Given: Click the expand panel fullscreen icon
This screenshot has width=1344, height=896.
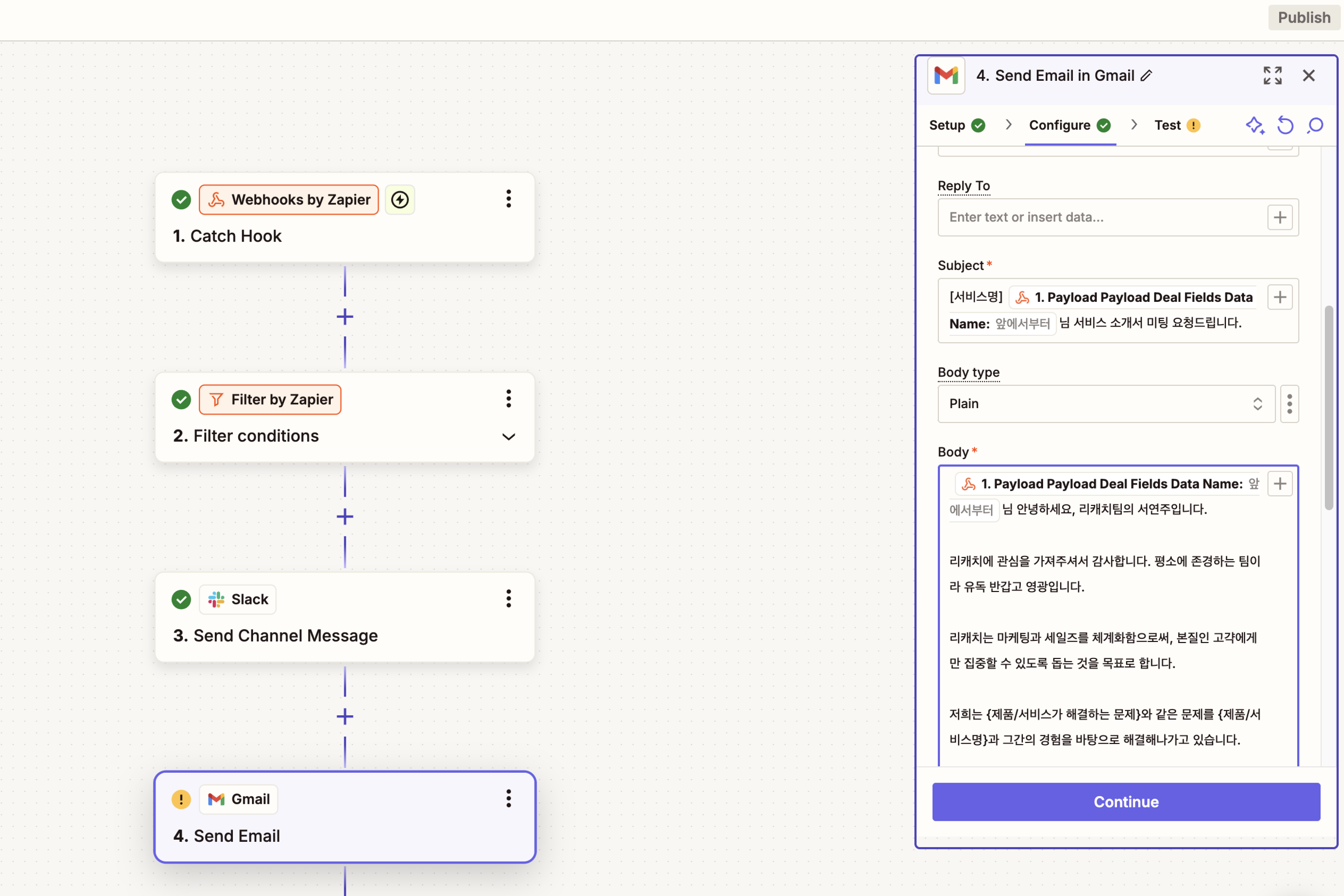Looking at the screenshot, I should pos(1272,75).
